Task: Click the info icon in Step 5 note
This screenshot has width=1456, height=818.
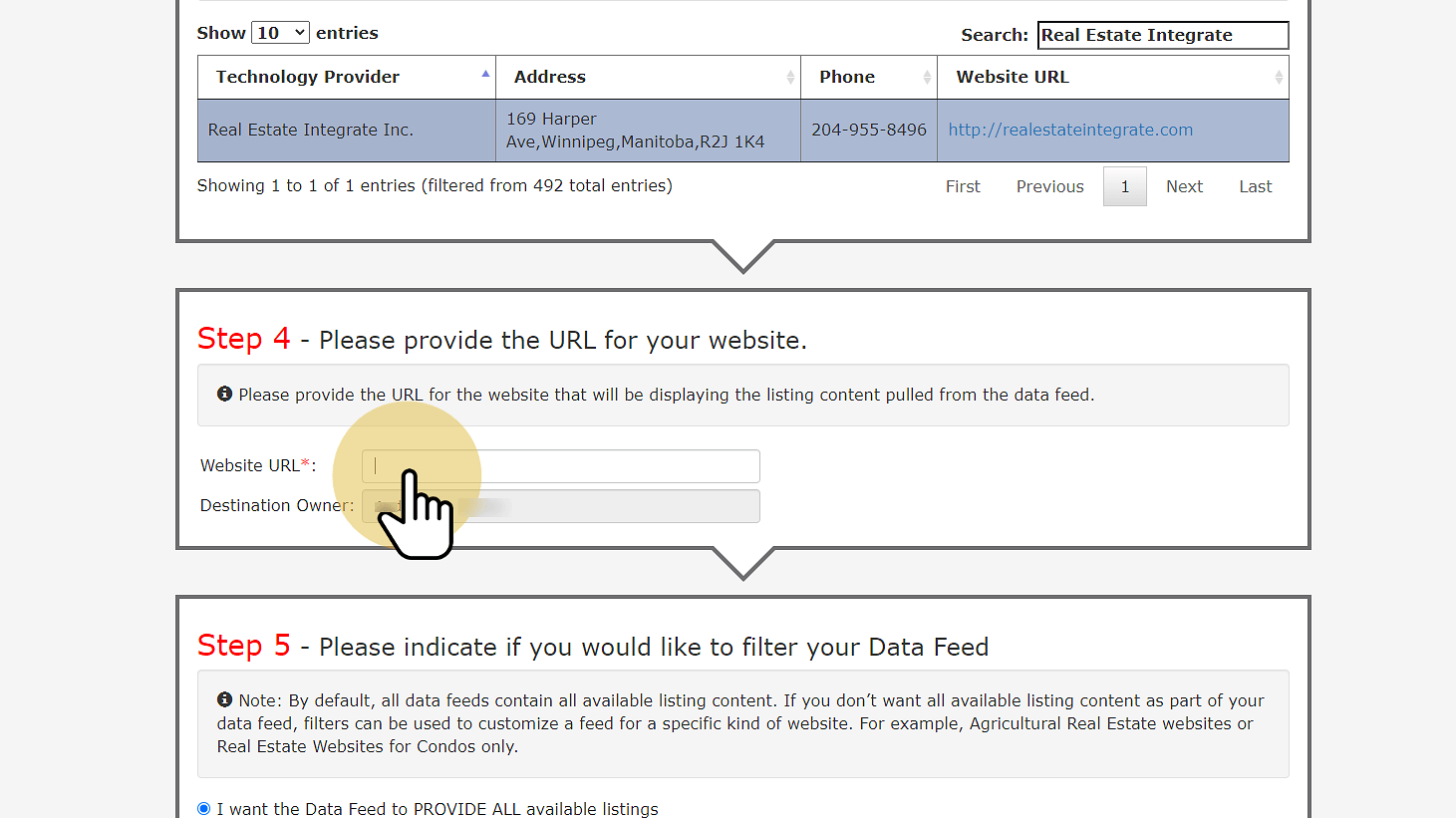Action: (x=225, y=699)
